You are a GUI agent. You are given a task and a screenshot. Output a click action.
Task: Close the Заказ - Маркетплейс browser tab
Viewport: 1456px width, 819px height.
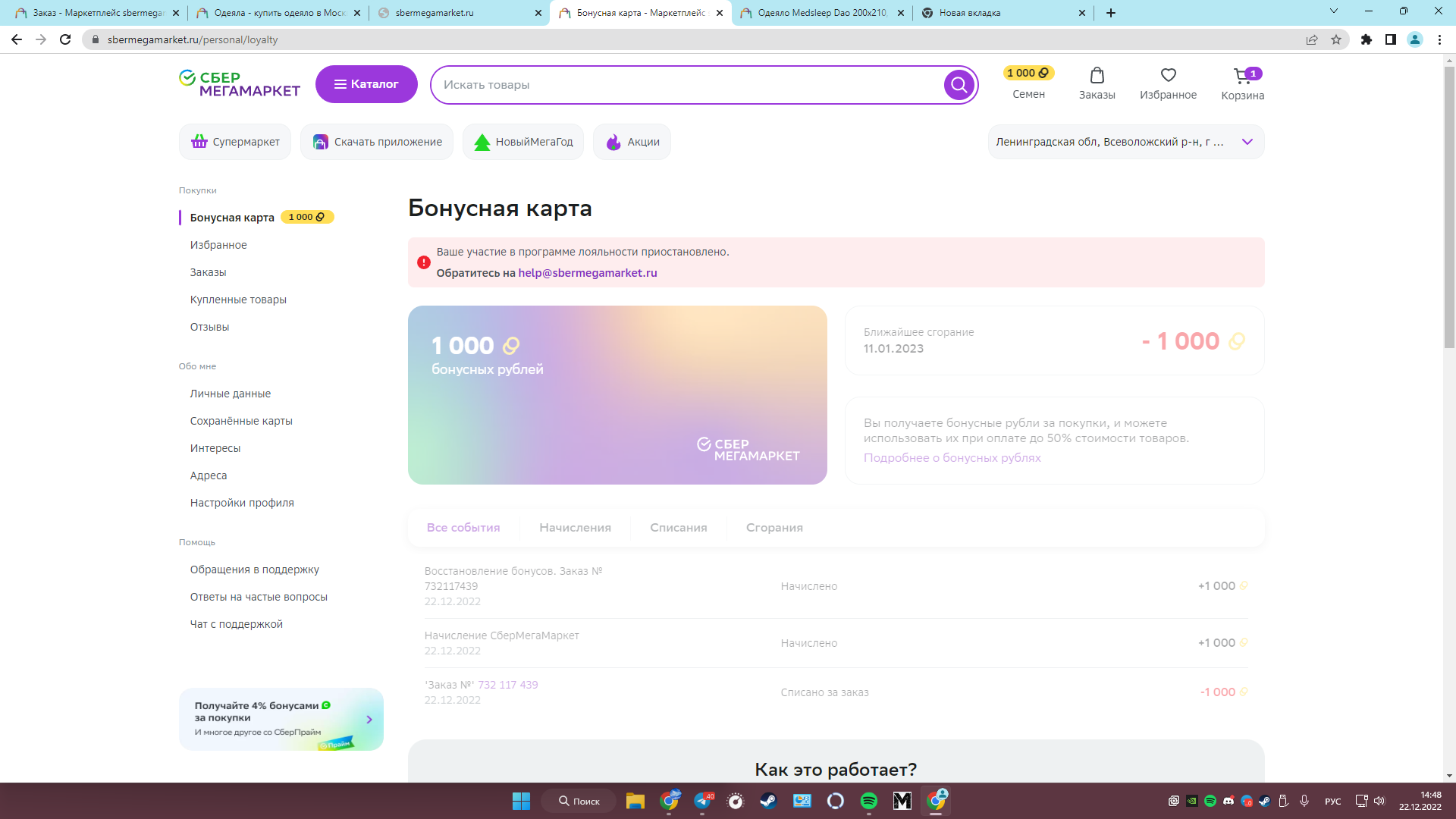coord(176,13)
